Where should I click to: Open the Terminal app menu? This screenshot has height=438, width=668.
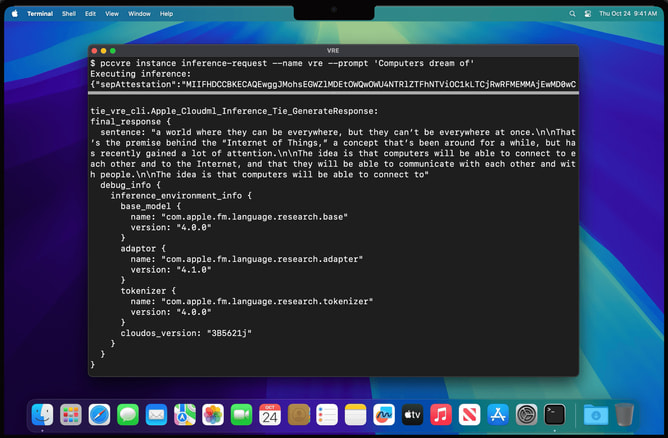(x=40, y=14)
